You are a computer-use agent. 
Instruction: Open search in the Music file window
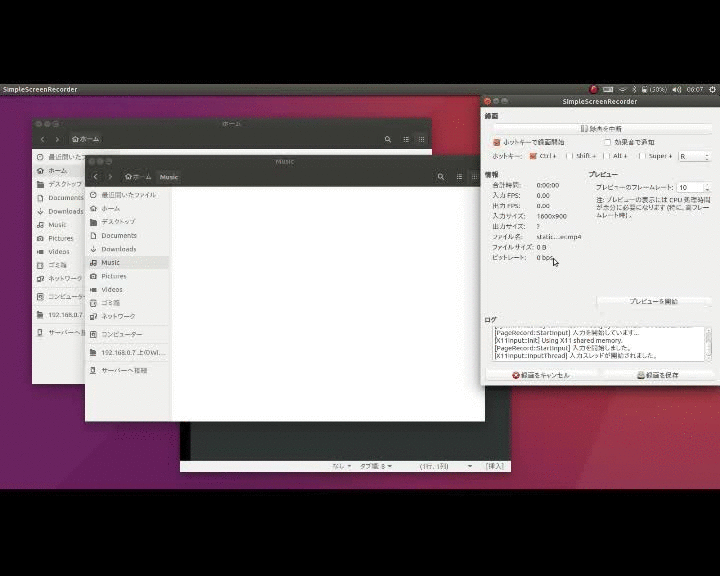coord(441,177)
